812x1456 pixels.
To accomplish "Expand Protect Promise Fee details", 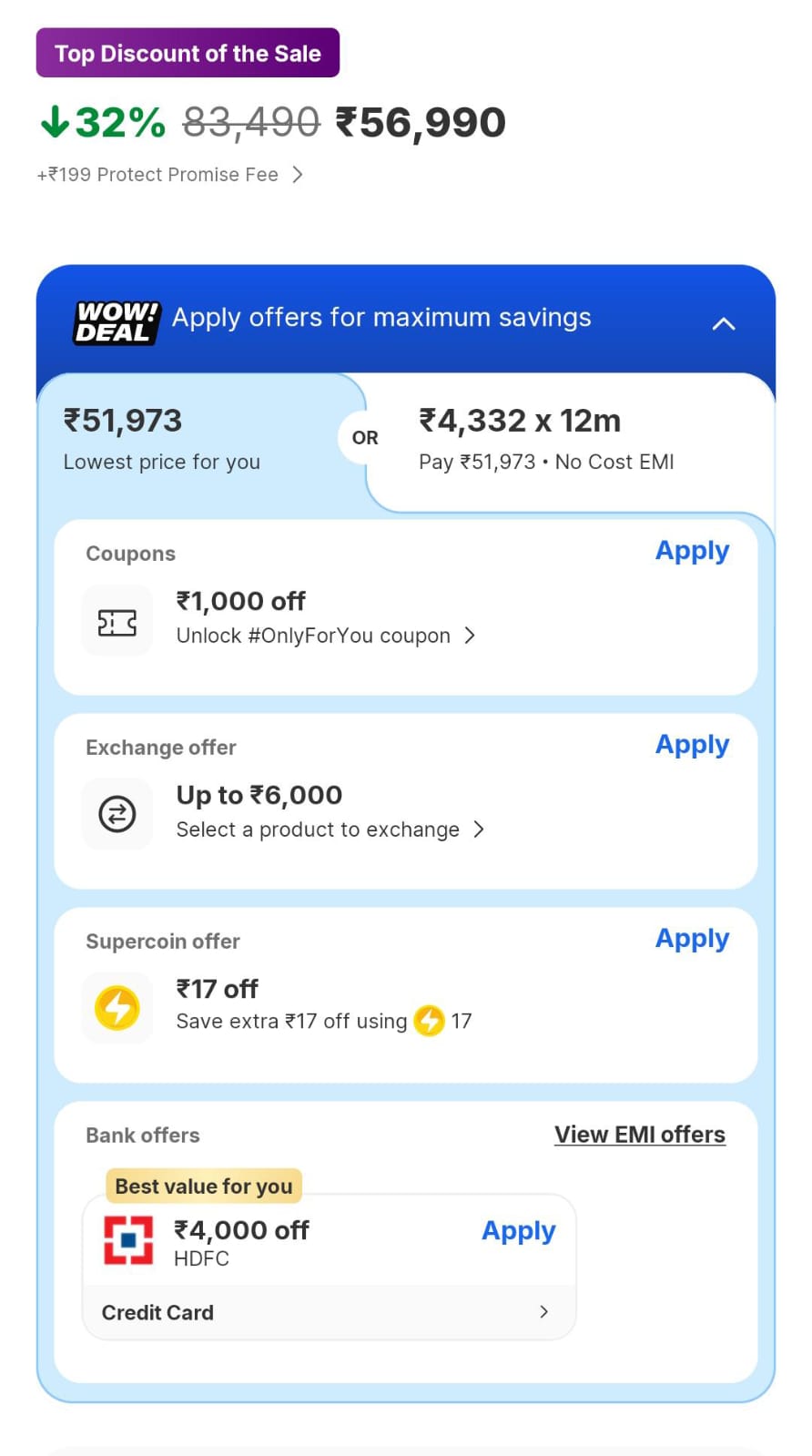I will 298,175.
